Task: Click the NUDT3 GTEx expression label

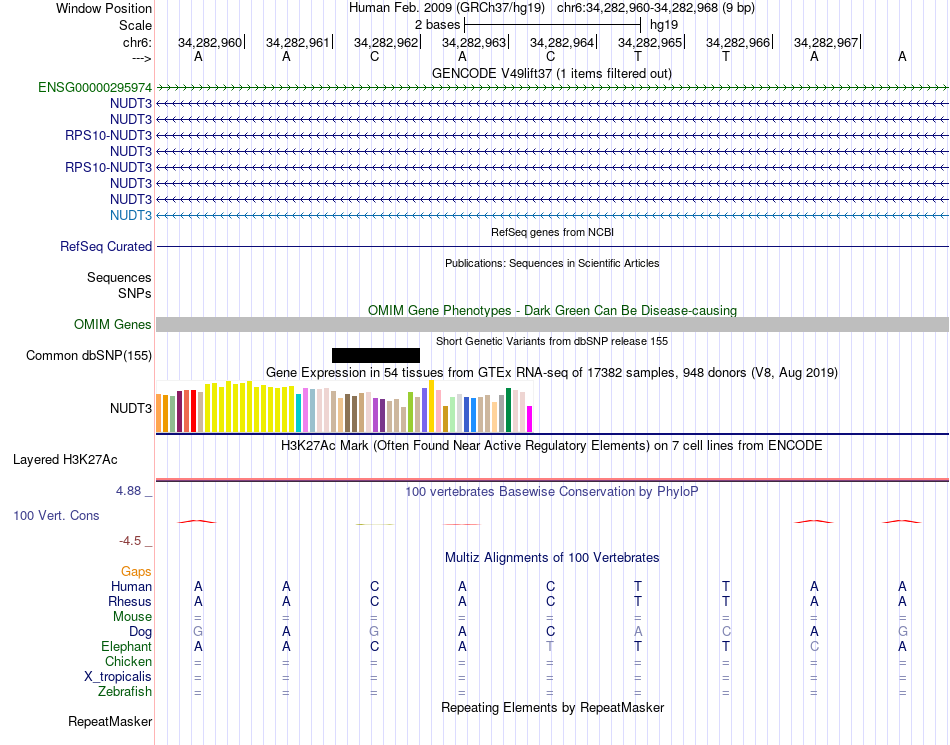Action: [131, 408]
